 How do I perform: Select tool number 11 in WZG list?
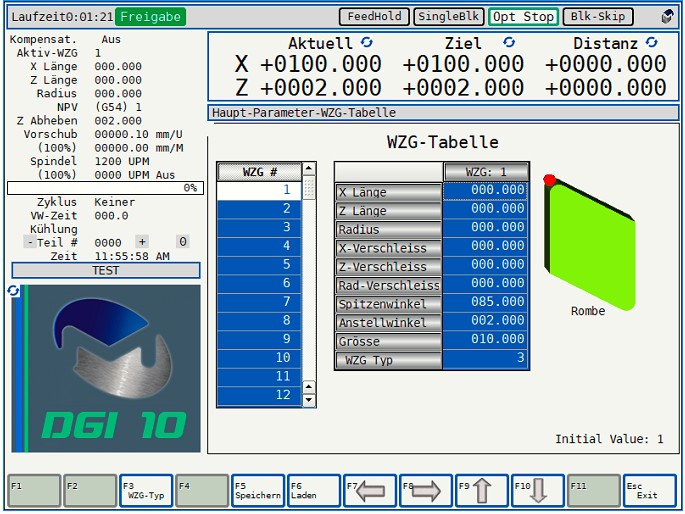tap(259, 376)
